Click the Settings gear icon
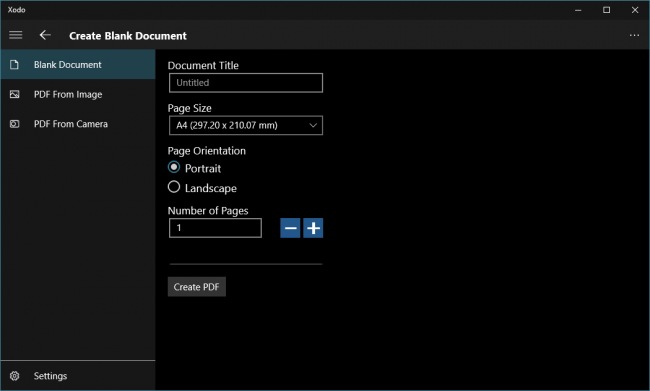The height and width of the screenshot is (391, 650). click(x=15, y=376)
